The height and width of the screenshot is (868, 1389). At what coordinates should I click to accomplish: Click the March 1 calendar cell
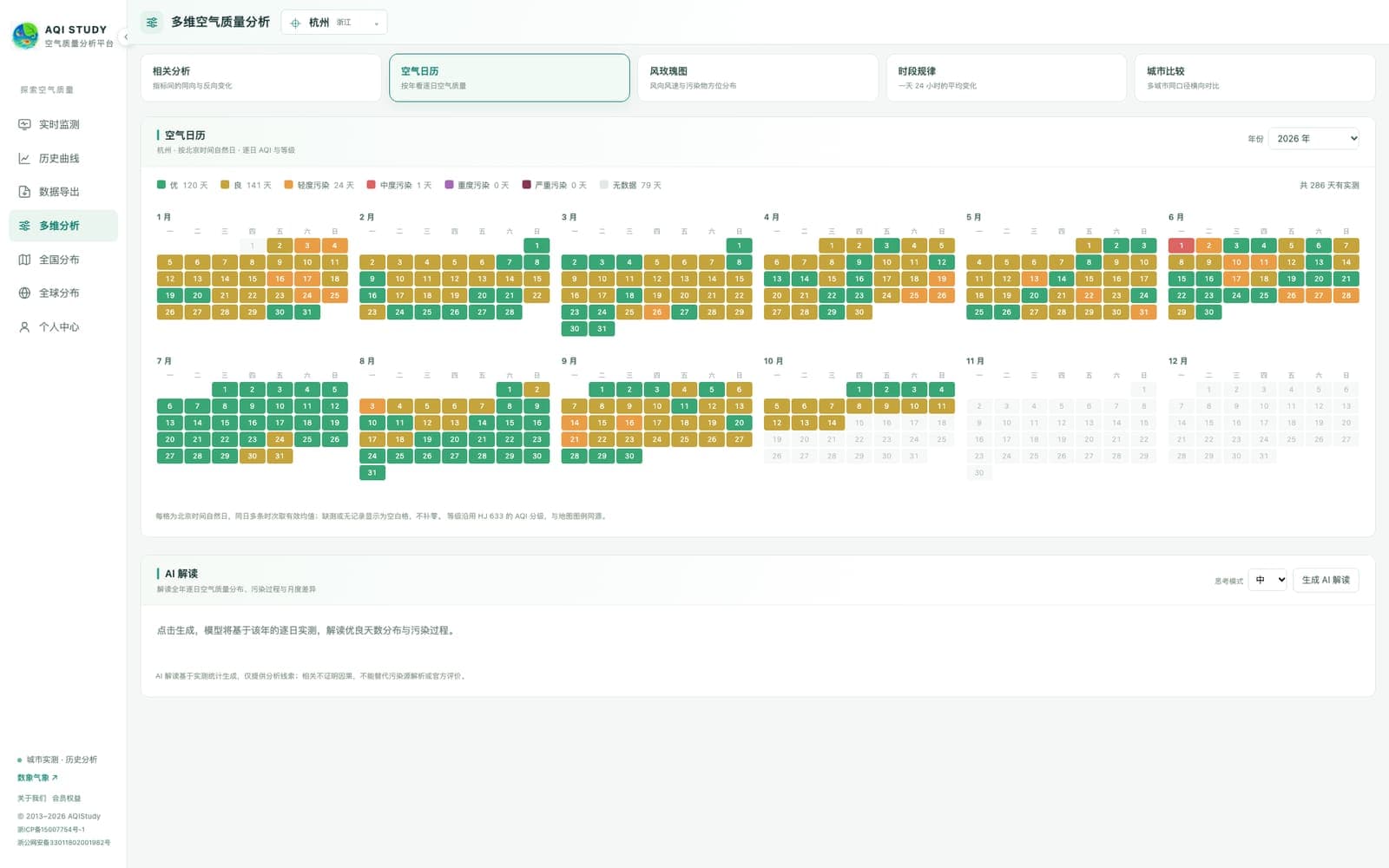point(739,246)
